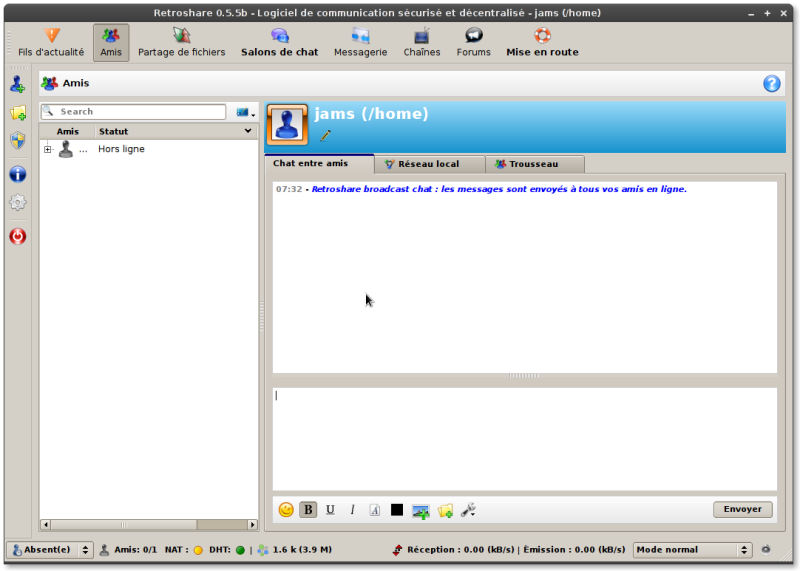Click the red power quit icon
The height and width of the screenshot is (571, 800).
18,236
